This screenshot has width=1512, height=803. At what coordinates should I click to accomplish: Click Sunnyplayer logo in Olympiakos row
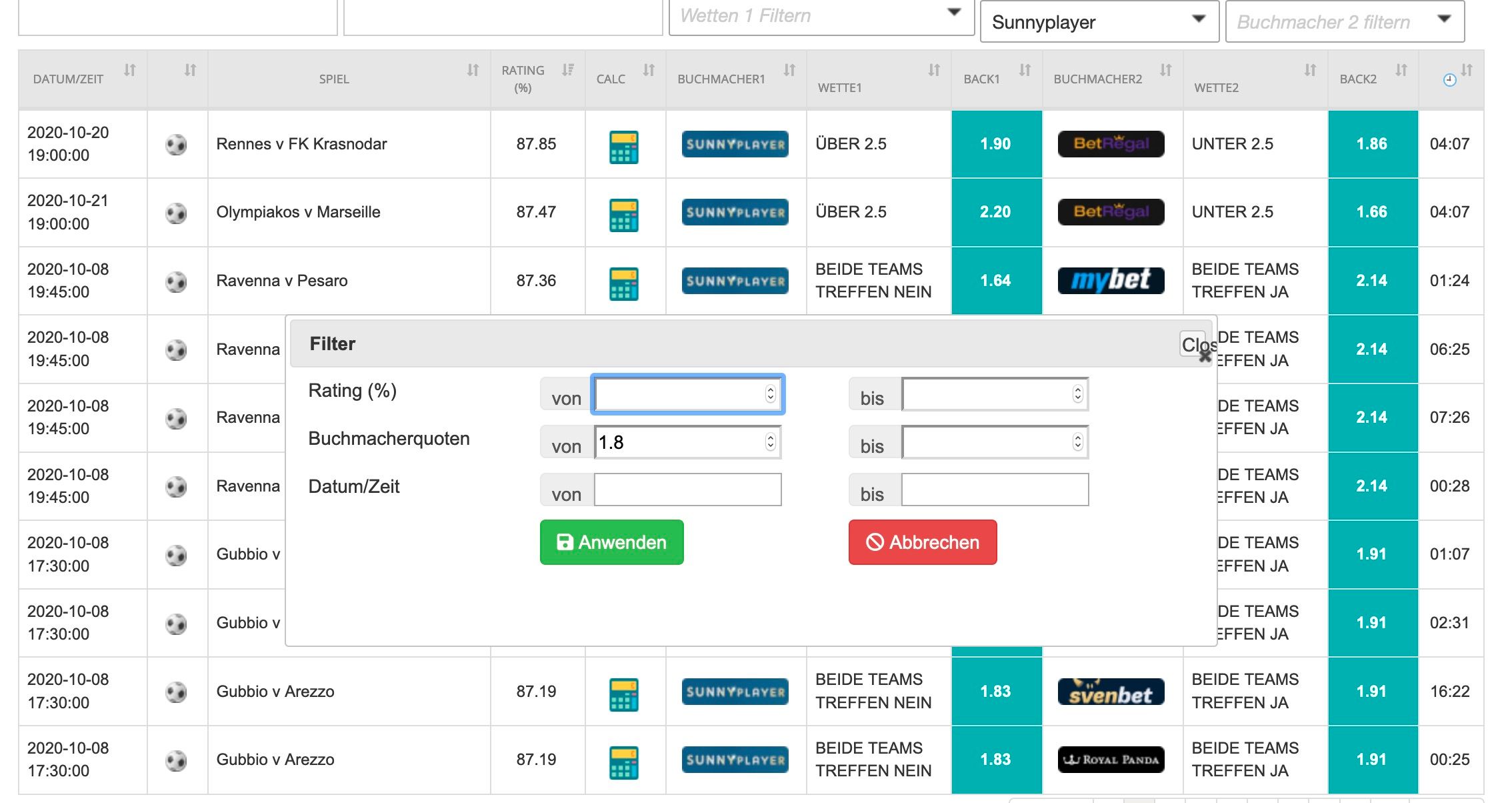point(735,212)
